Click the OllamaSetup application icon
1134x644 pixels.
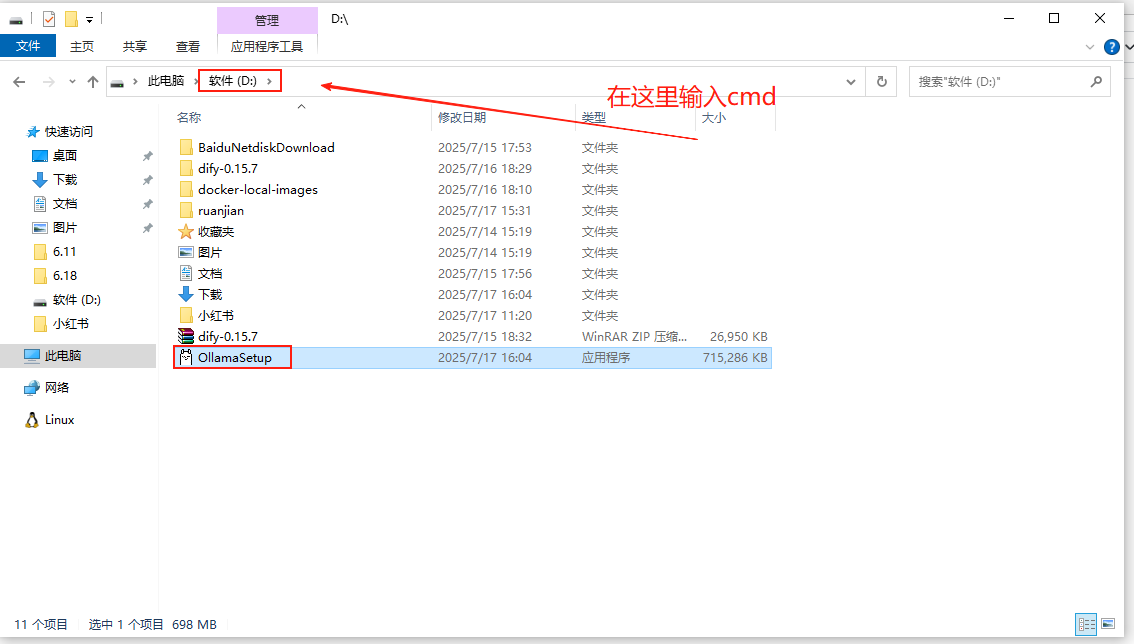(185, 357)
